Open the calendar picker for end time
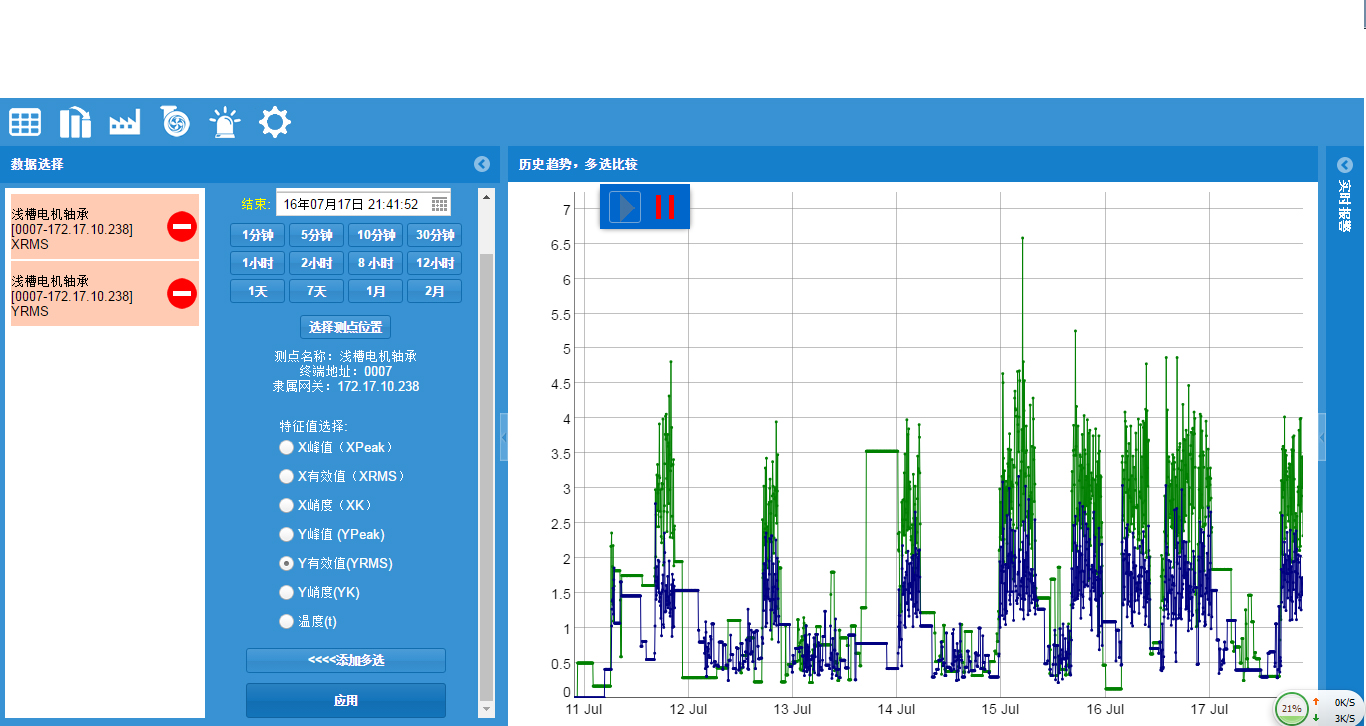1366x726 pixels. 439,204
